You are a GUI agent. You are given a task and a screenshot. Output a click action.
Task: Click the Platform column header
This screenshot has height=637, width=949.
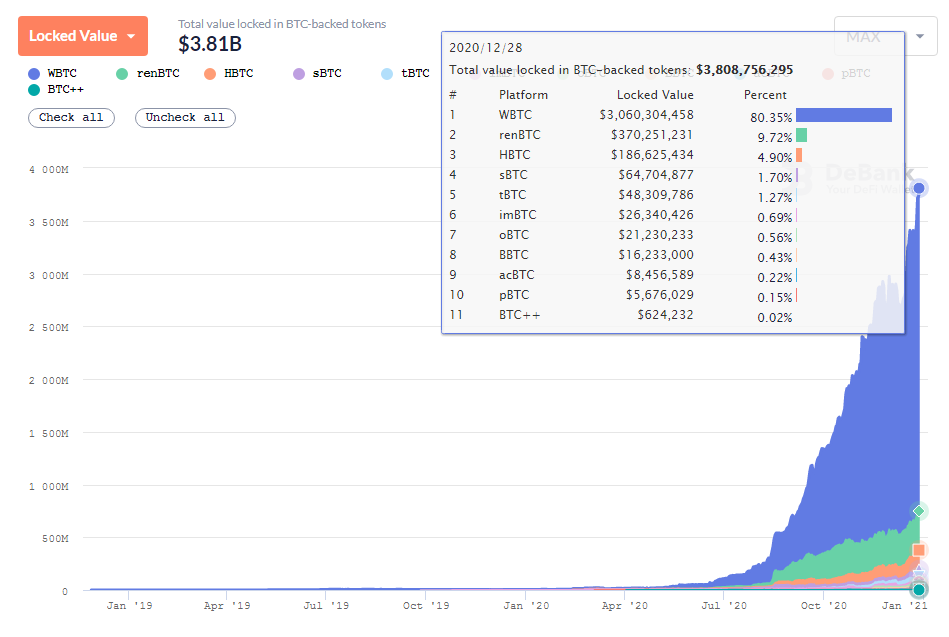(524, 95)
